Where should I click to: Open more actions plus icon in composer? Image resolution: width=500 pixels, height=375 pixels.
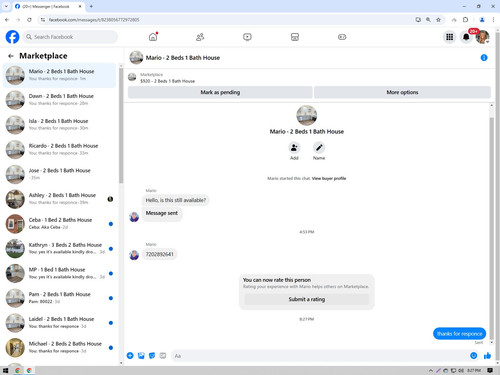tap(130, 356)
